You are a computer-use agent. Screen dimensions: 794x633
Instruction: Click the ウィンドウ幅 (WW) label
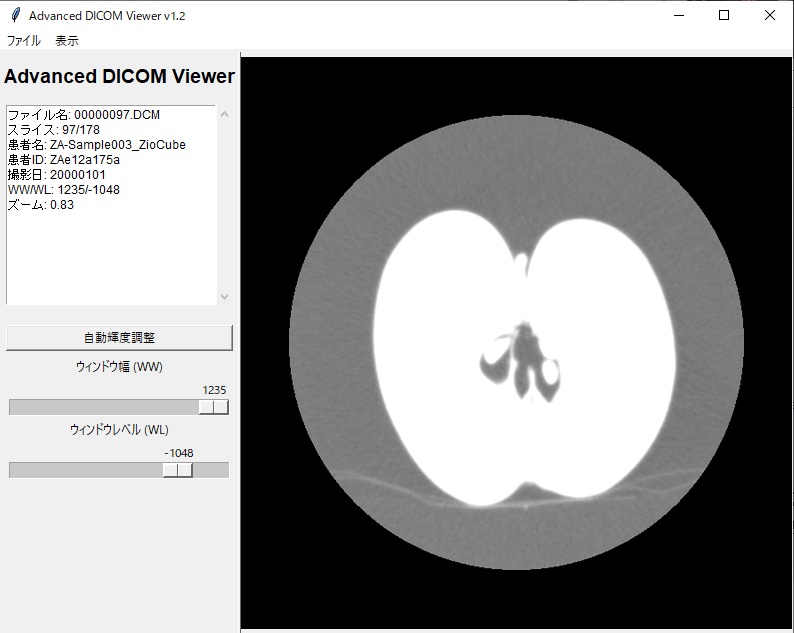[x=120, y=367]
